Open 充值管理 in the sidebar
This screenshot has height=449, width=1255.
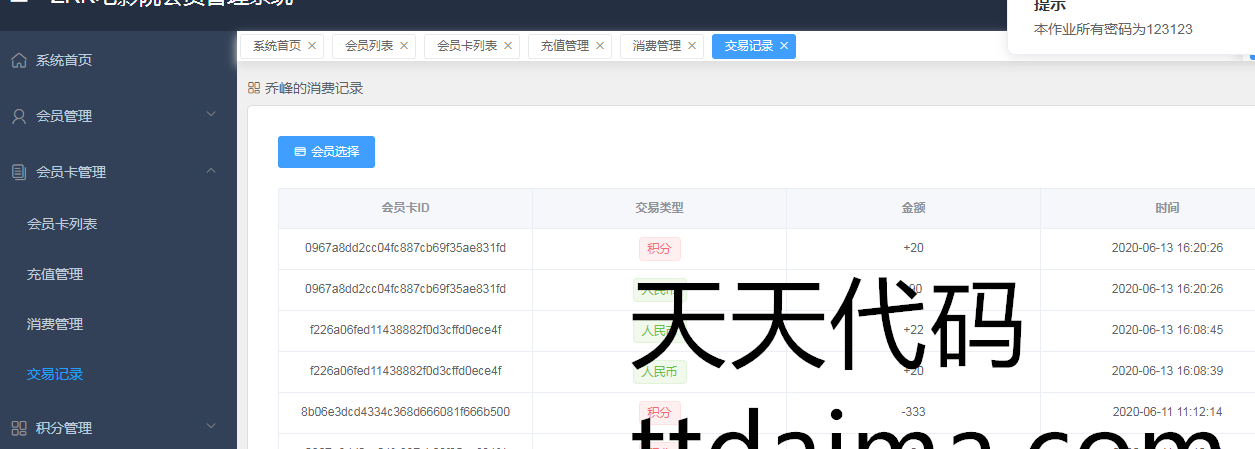[x=55, y=274]
